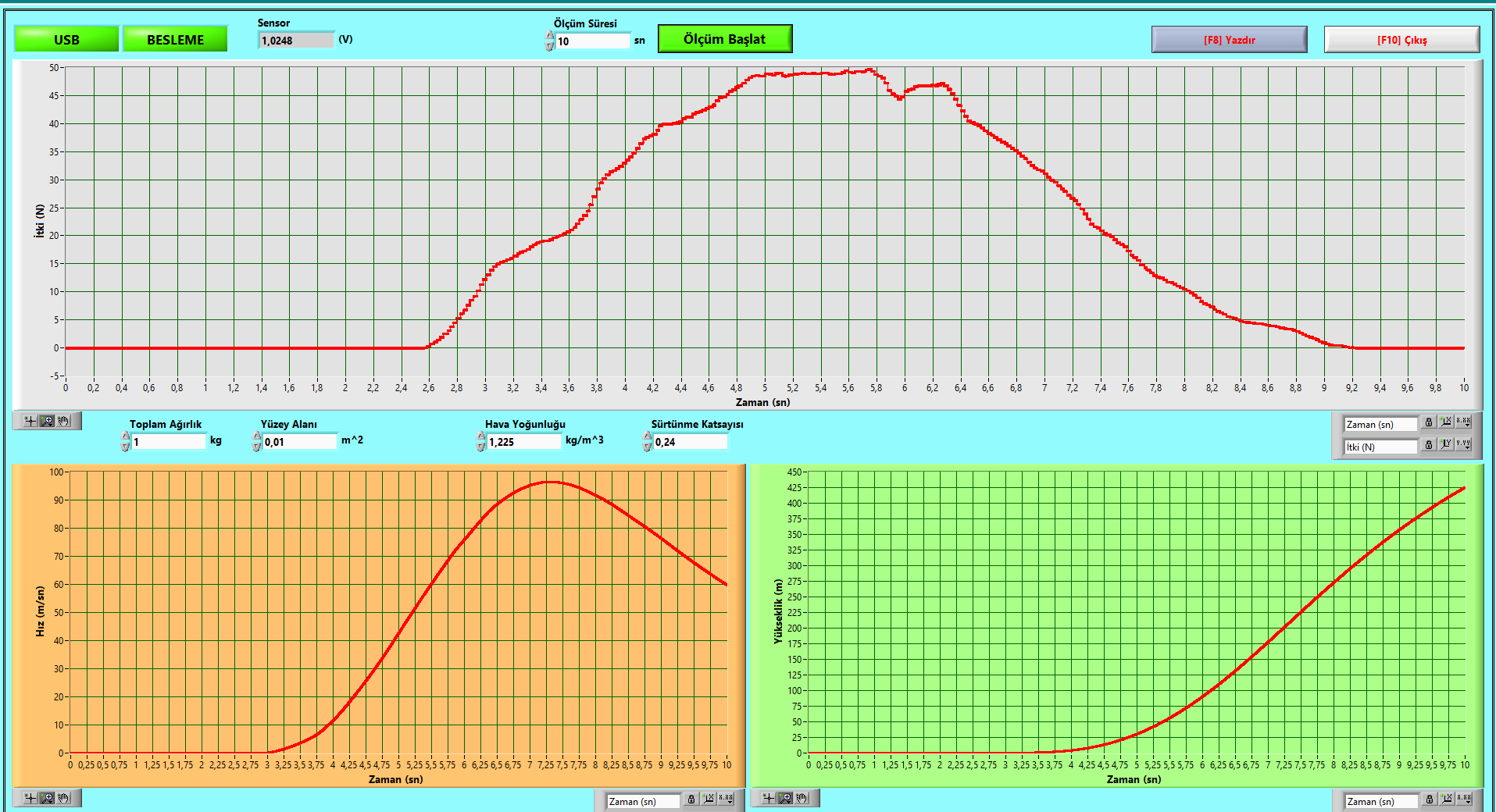Click the Toplam Ağırlık input field
The image size is (1496, 812).
tap(168, 442)
